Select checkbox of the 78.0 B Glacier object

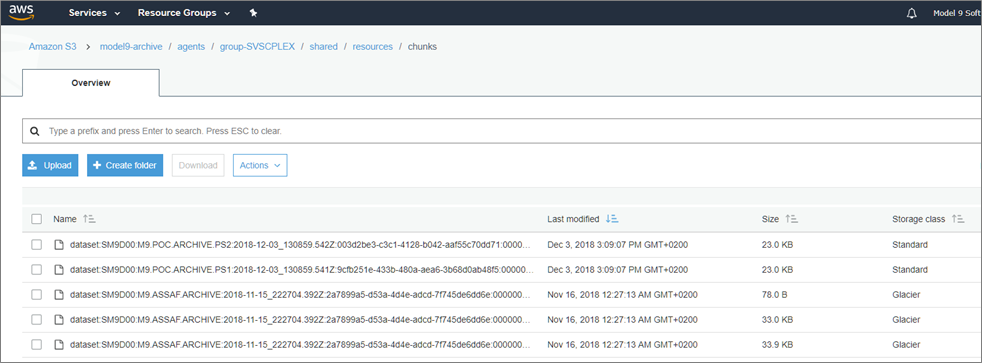[36, 295]
